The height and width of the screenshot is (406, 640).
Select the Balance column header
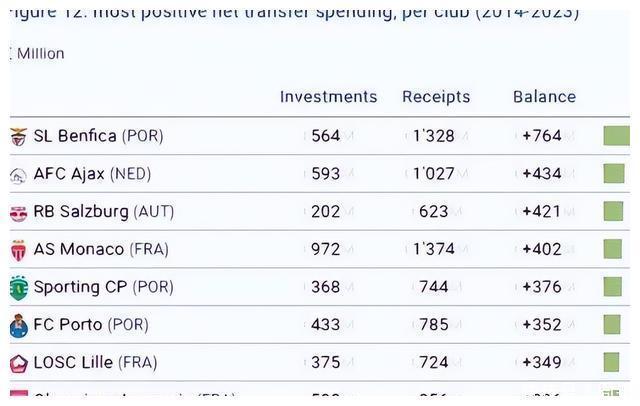point(544,97)
